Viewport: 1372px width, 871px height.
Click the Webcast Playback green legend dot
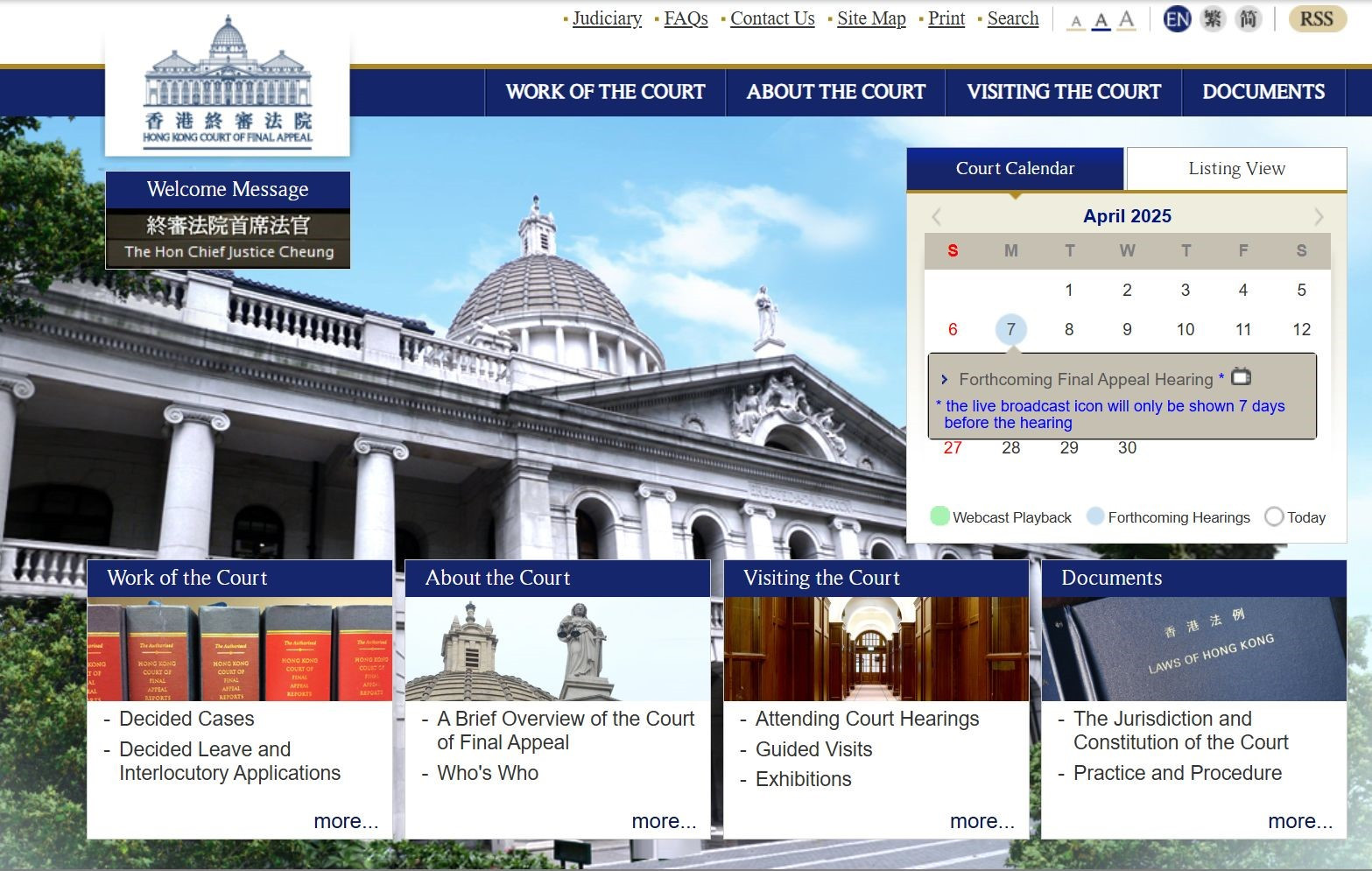pyautogui.click(x=939, y=516)
